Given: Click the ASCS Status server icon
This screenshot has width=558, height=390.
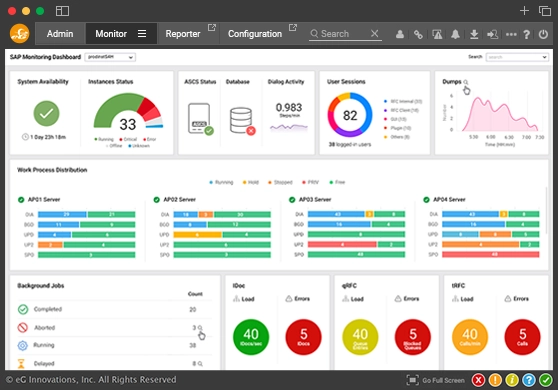Looking at the screenshot, I should point(200,119).
